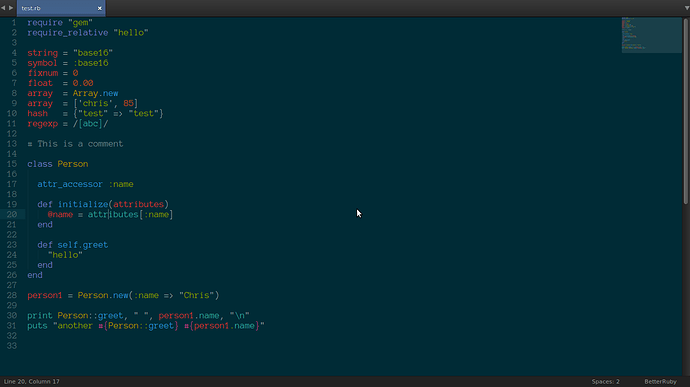Open the tab list dropdown arrow
Image resolution: width=690 pixels, height=387 pixels.
click(x=686, y=8)
